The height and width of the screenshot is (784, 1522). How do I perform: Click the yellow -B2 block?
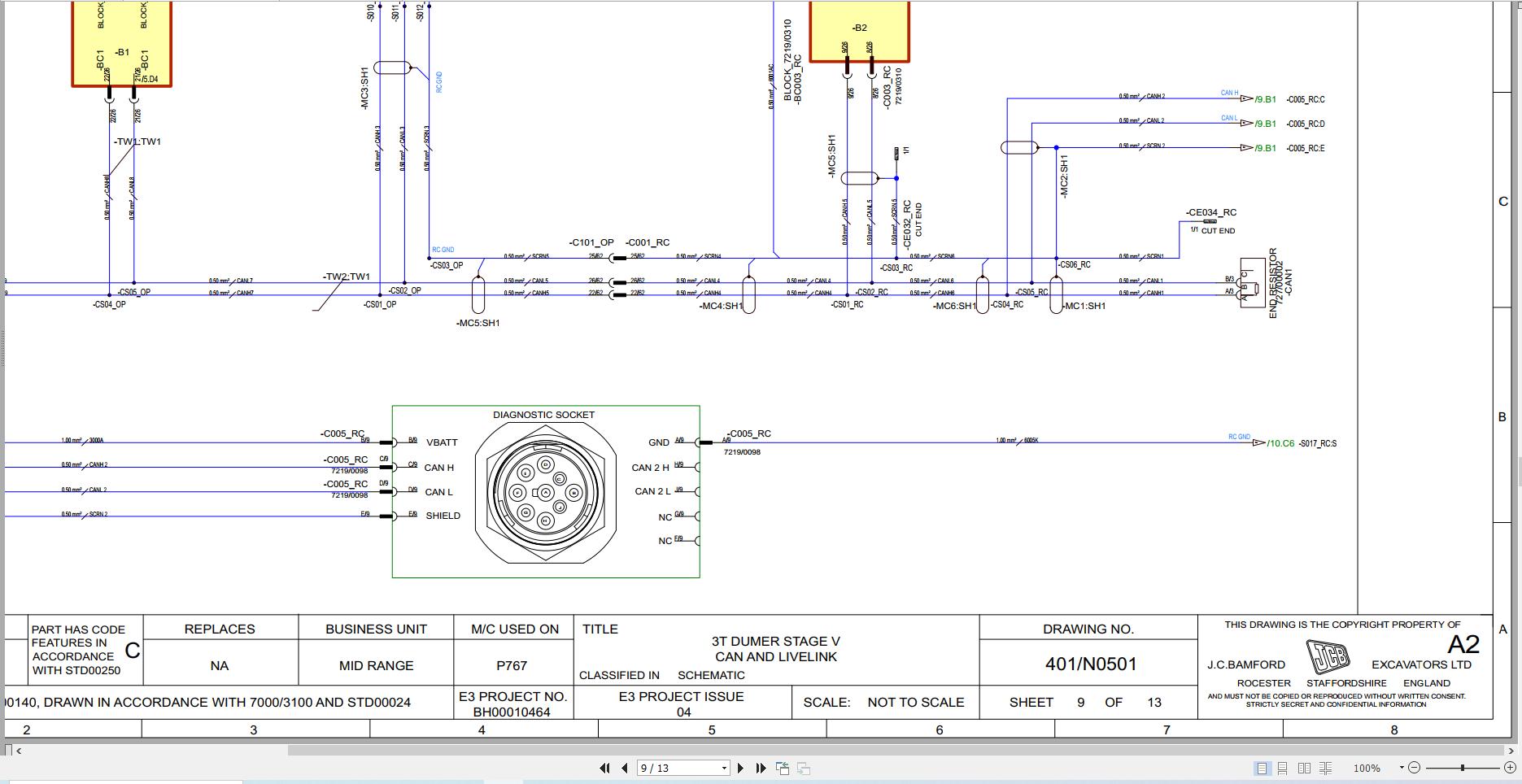[860, 31]
